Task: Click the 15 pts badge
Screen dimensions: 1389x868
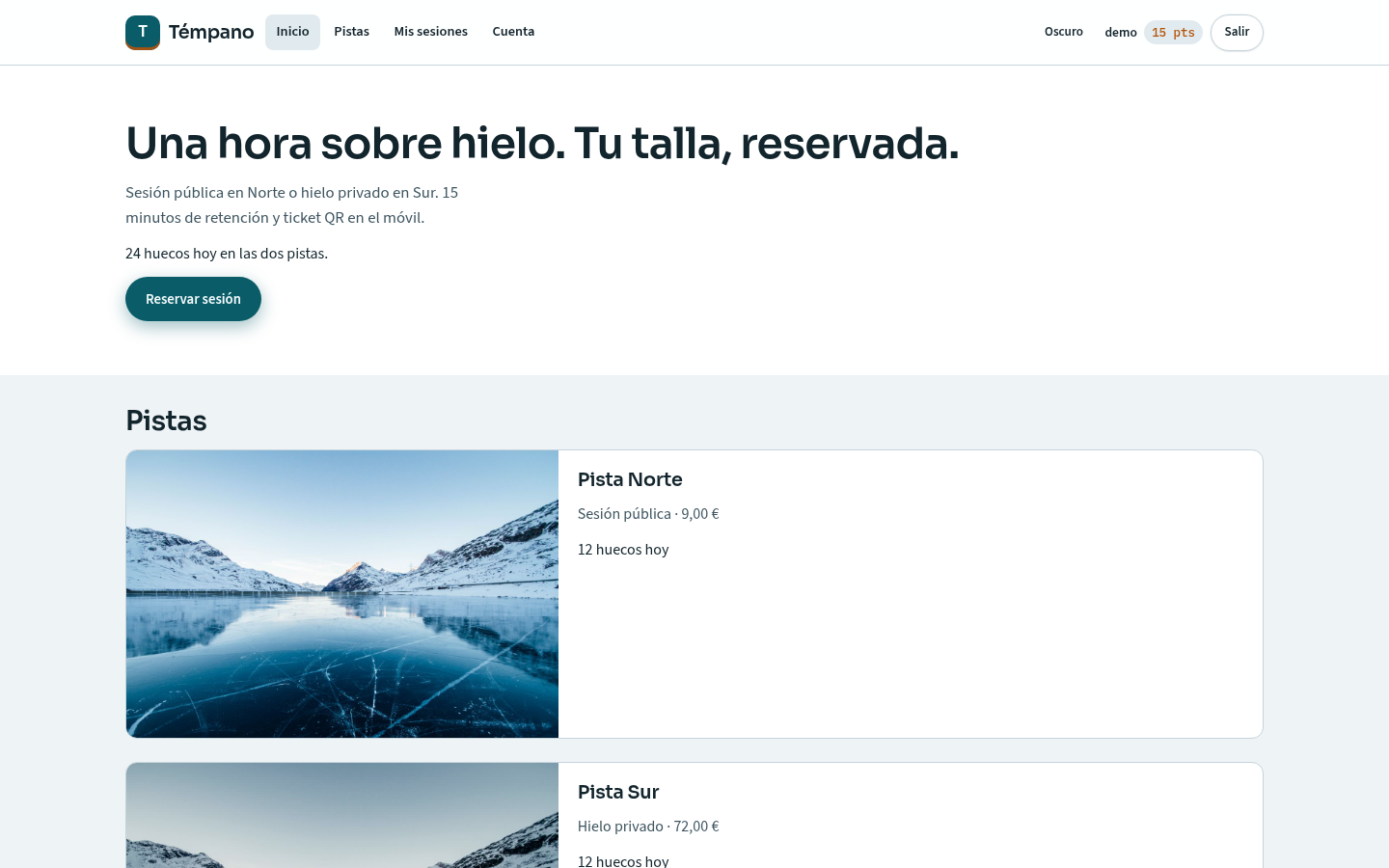Action: 1173,33
